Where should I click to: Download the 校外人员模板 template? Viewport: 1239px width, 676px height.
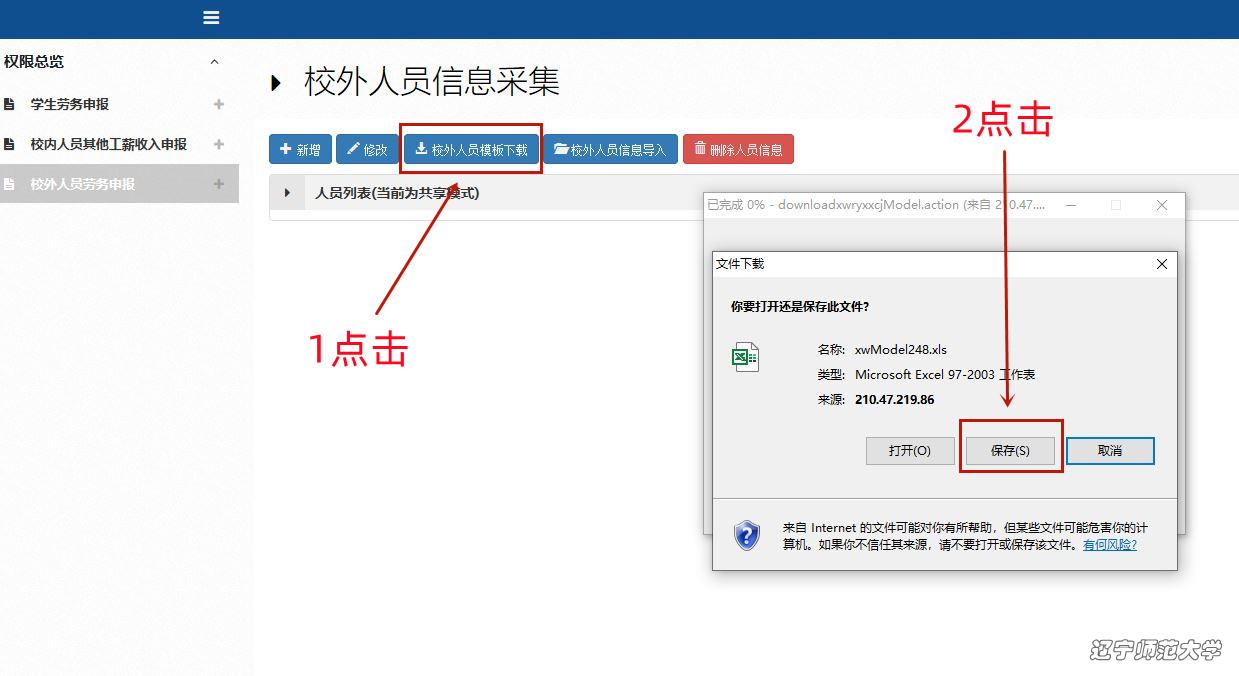coord(471,149)
